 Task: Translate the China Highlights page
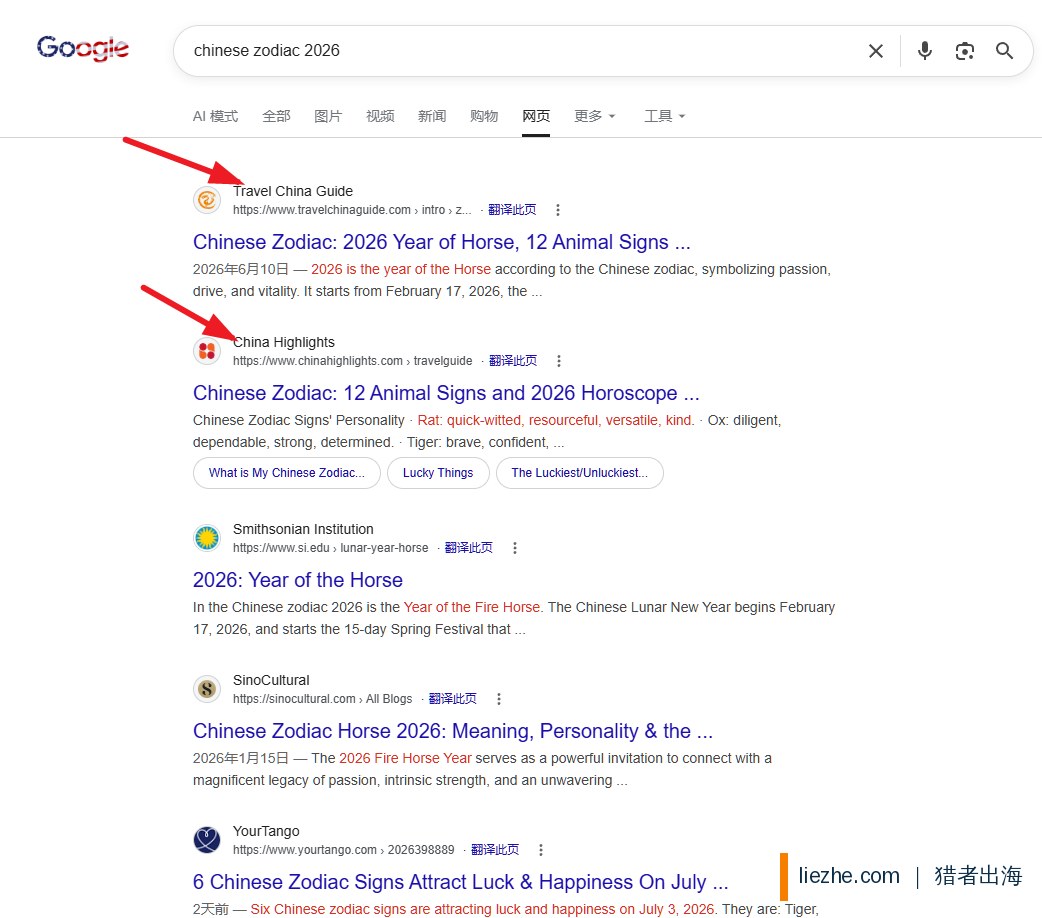513,361
